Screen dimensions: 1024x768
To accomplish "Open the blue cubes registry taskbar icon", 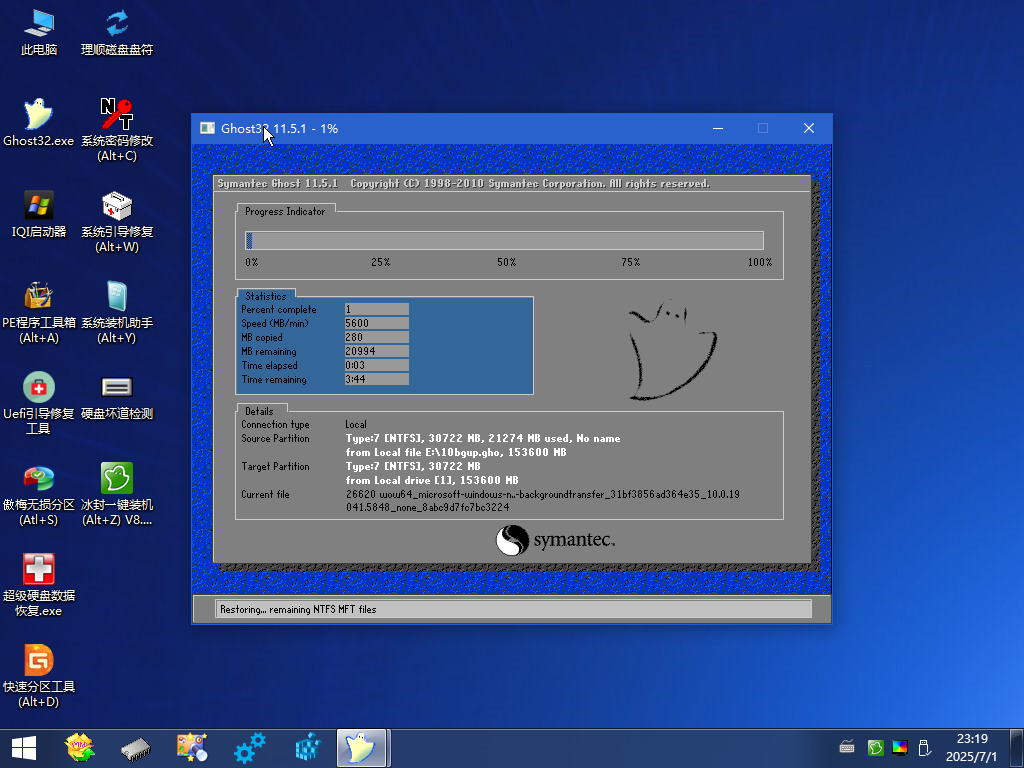I will (x=307, y=748).
